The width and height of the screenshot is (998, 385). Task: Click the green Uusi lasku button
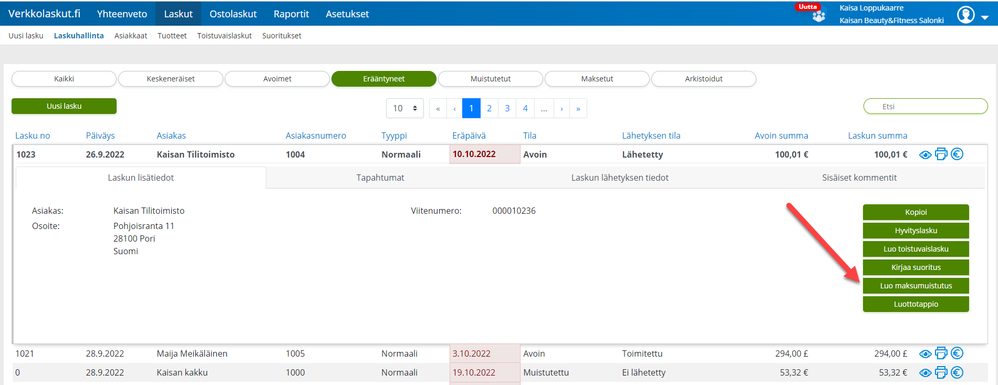(64, 106)
